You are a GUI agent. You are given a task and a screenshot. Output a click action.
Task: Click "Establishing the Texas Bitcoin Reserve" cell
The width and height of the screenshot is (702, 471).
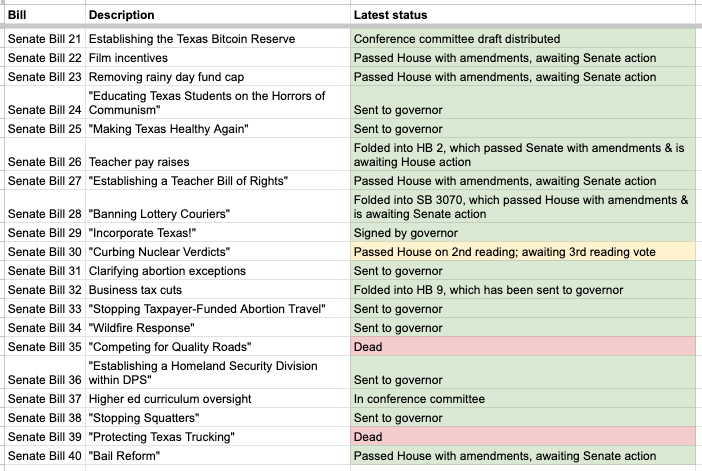(218, 39)
